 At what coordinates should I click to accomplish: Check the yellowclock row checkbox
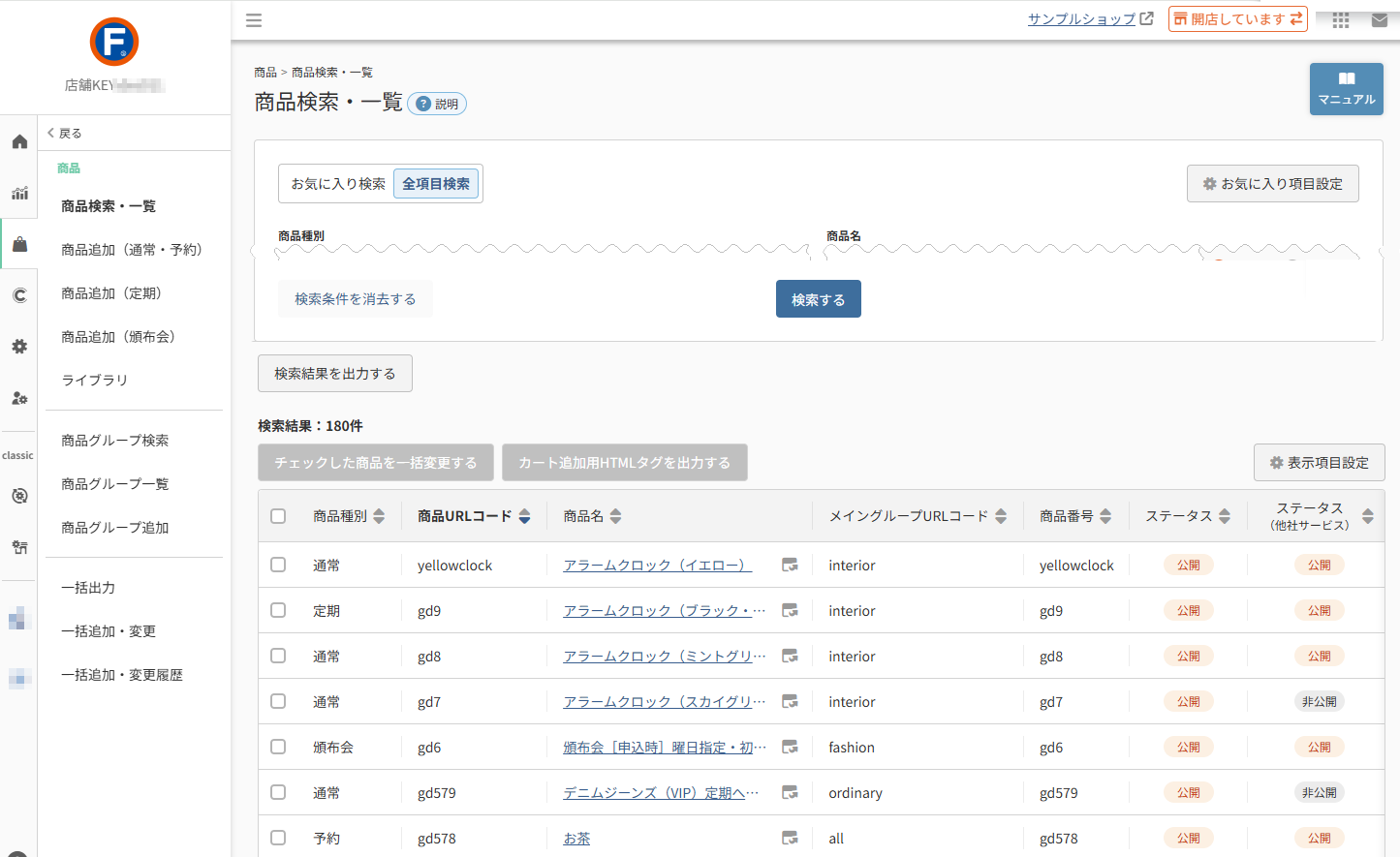coord(278,565)
